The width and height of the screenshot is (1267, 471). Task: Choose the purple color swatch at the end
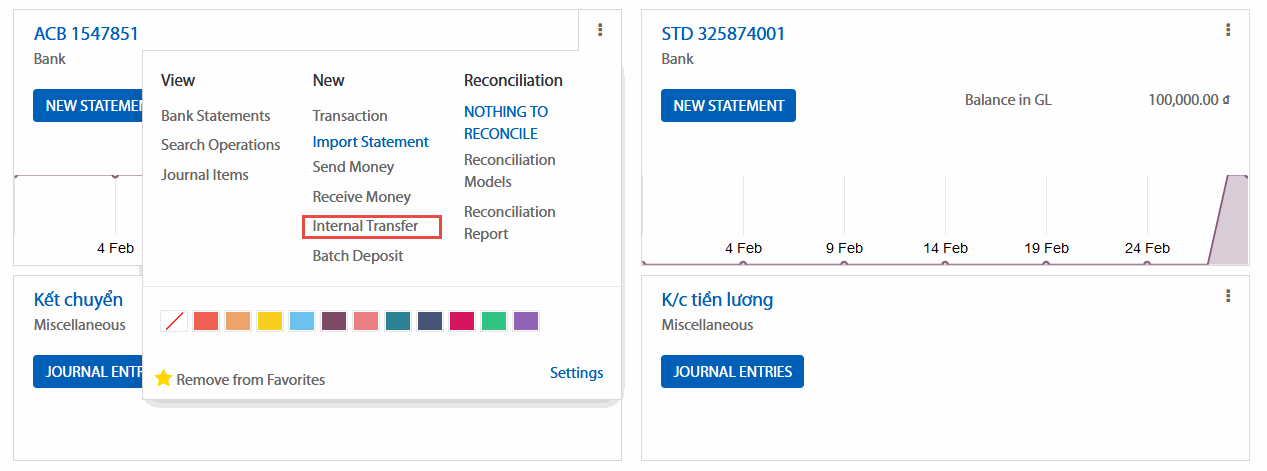click(x=526, y=321)
